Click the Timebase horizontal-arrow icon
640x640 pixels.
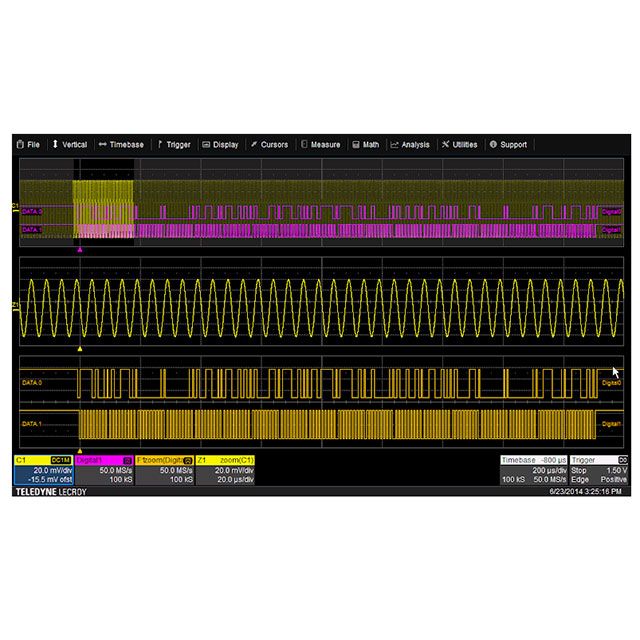(101, 144)
